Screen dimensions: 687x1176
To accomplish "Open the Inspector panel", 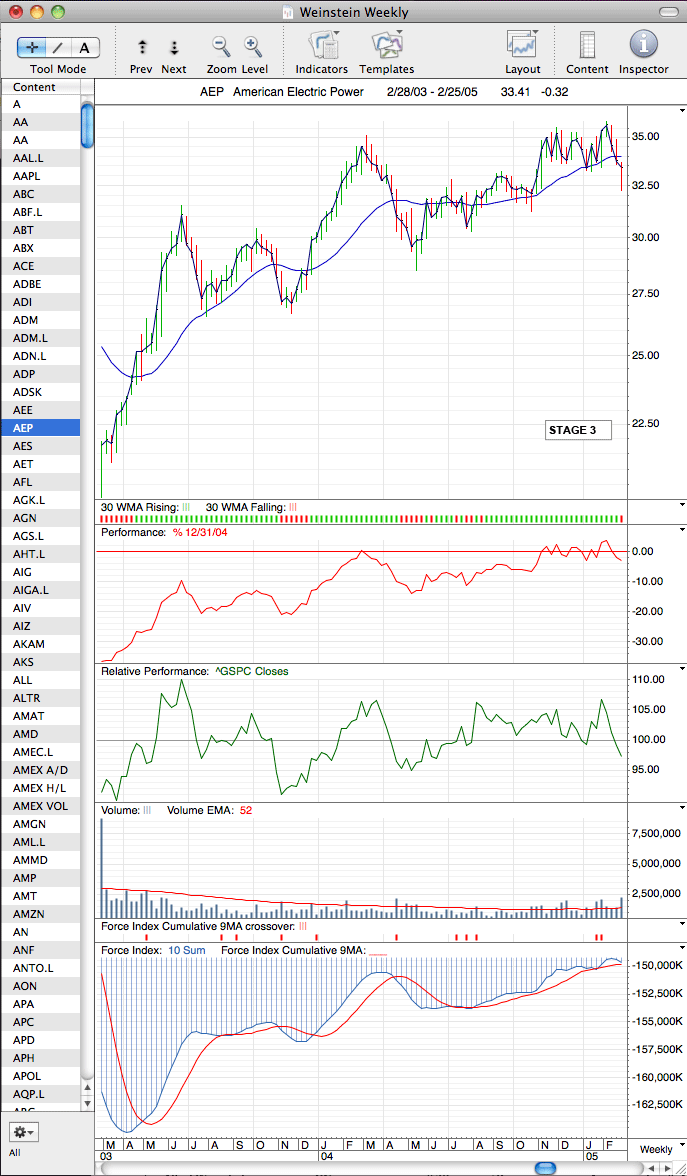I will coord(644,46).
